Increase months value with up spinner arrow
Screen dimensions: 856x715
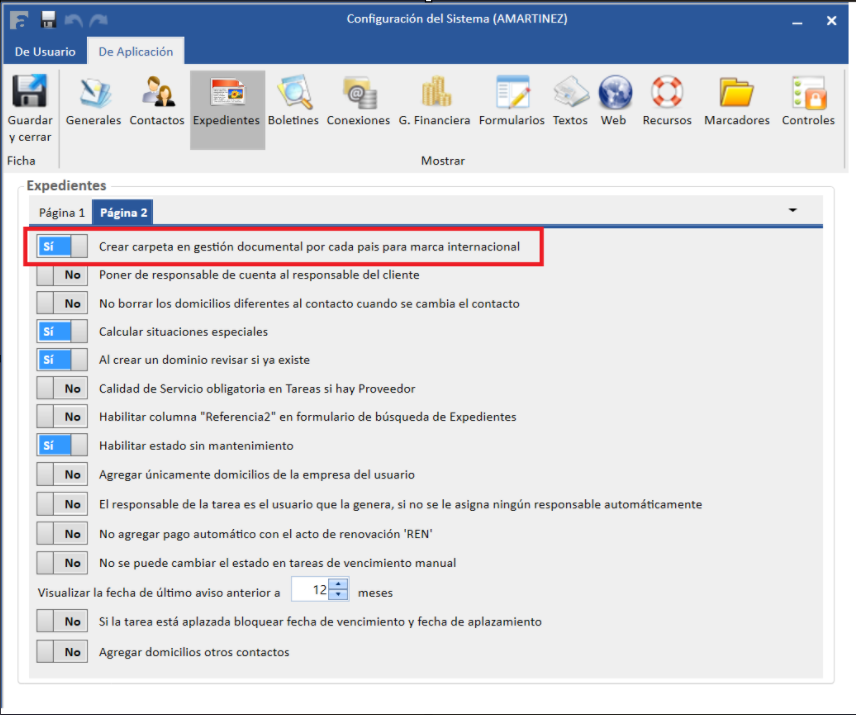(339, 585)
